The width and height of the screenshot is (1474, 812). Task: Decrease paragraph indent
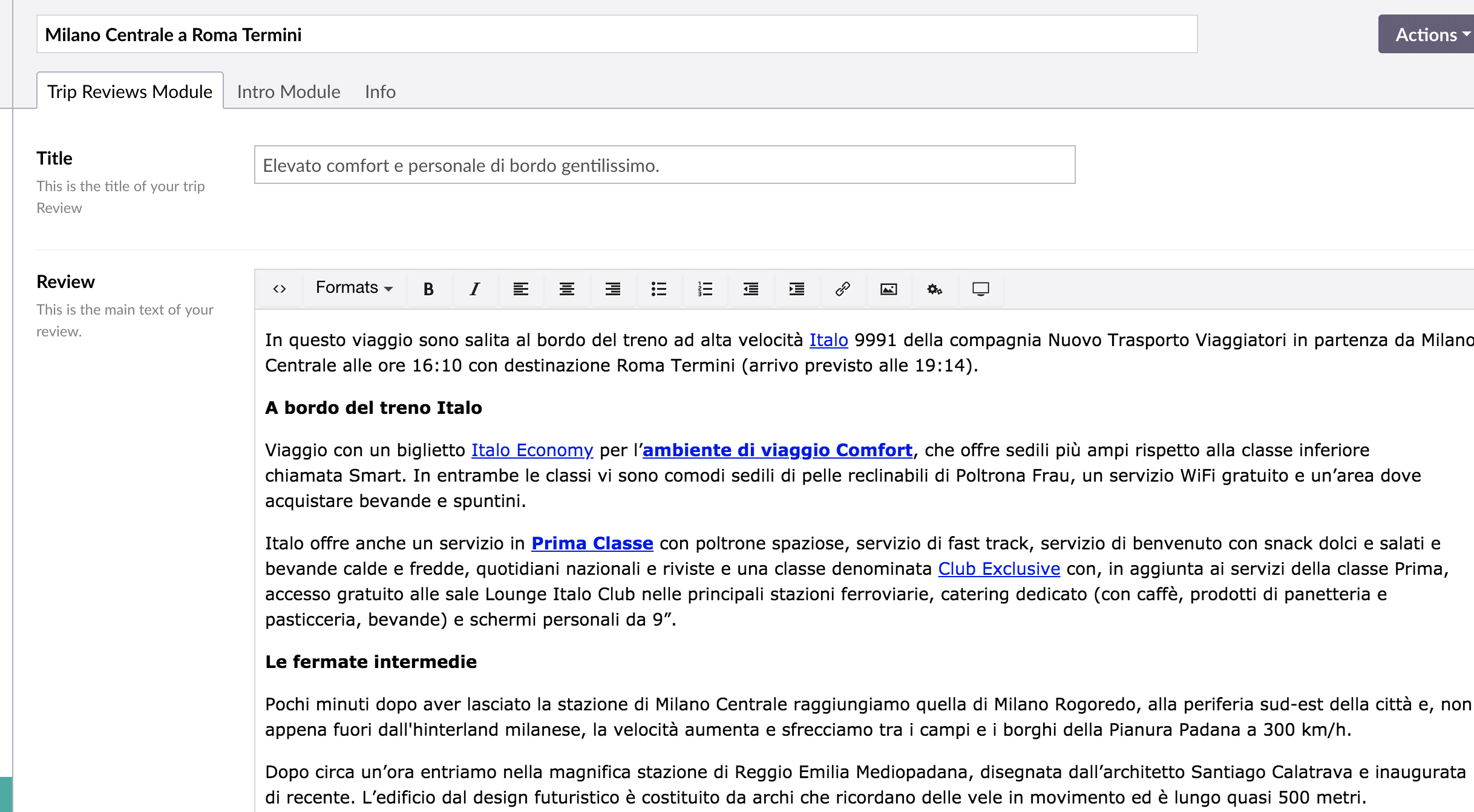750,289
